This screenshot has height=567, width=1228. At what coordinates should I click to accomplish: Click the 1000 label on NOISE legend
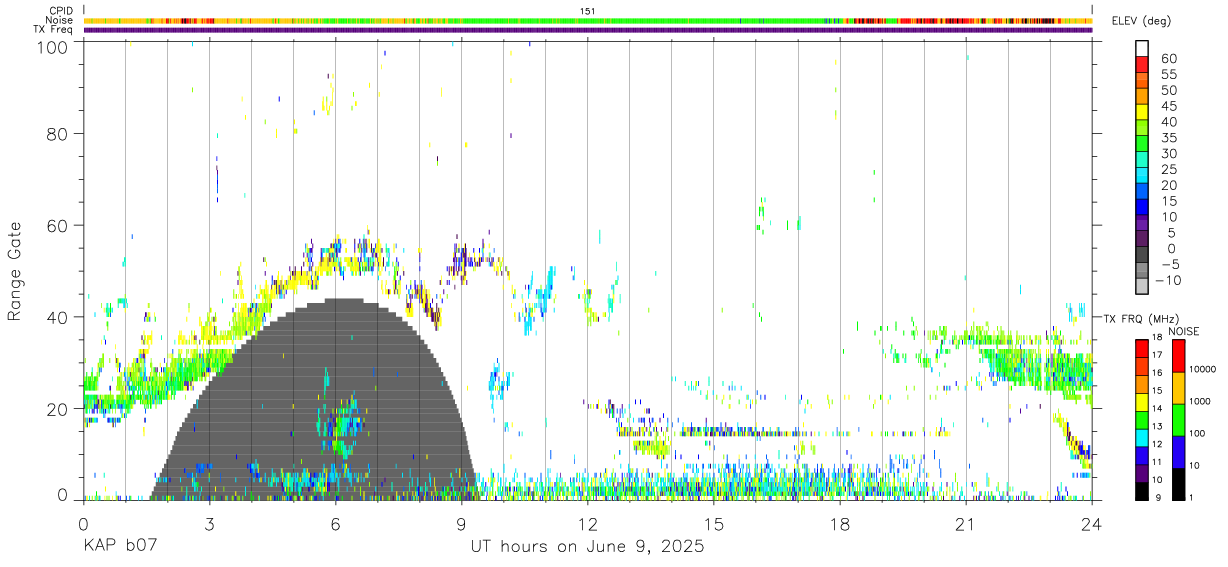click(x=1201, y=401)
